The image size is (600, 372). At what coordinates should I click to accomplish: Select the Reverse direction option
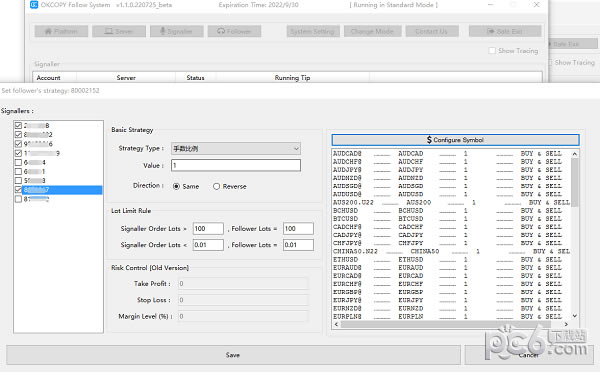(x=217, y=186)
